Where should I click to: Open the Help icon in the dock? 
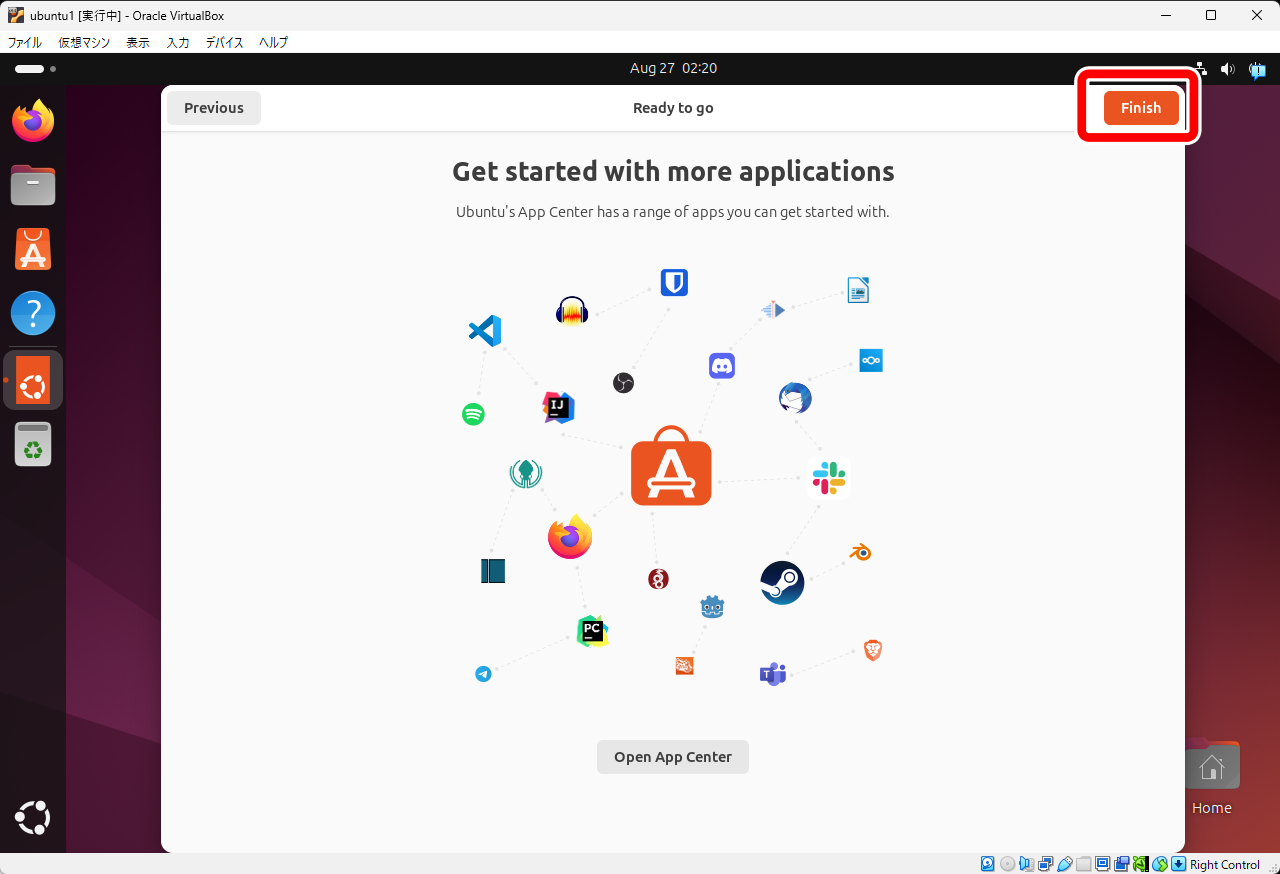(33, 313)
